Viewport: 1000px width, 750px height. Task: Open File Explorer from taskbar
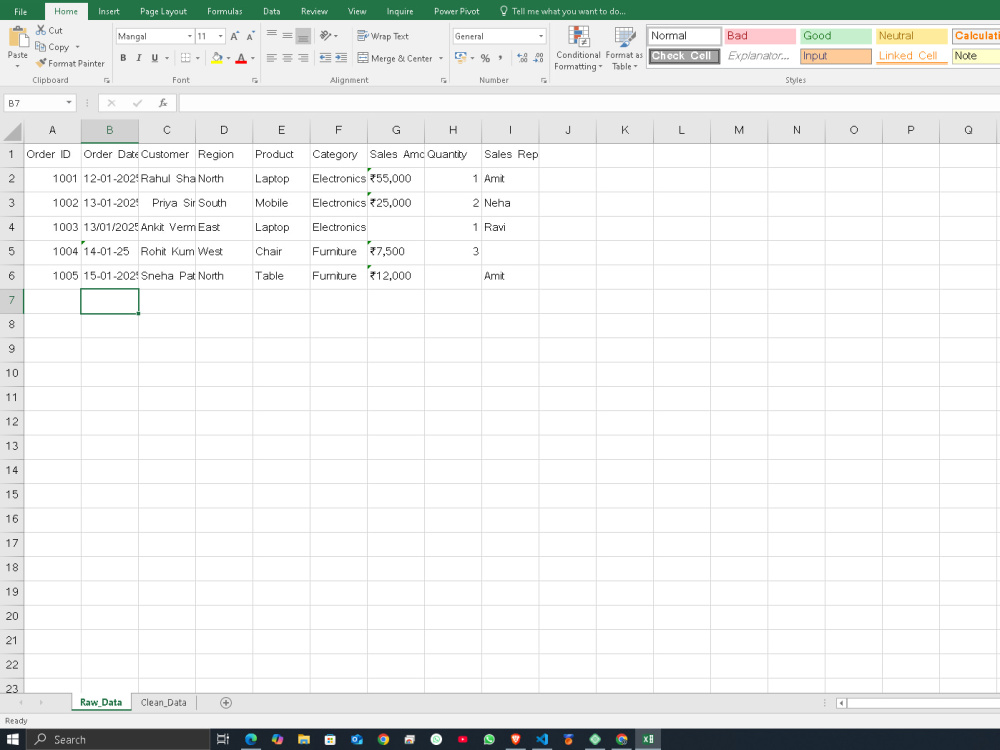coord(304,739)
